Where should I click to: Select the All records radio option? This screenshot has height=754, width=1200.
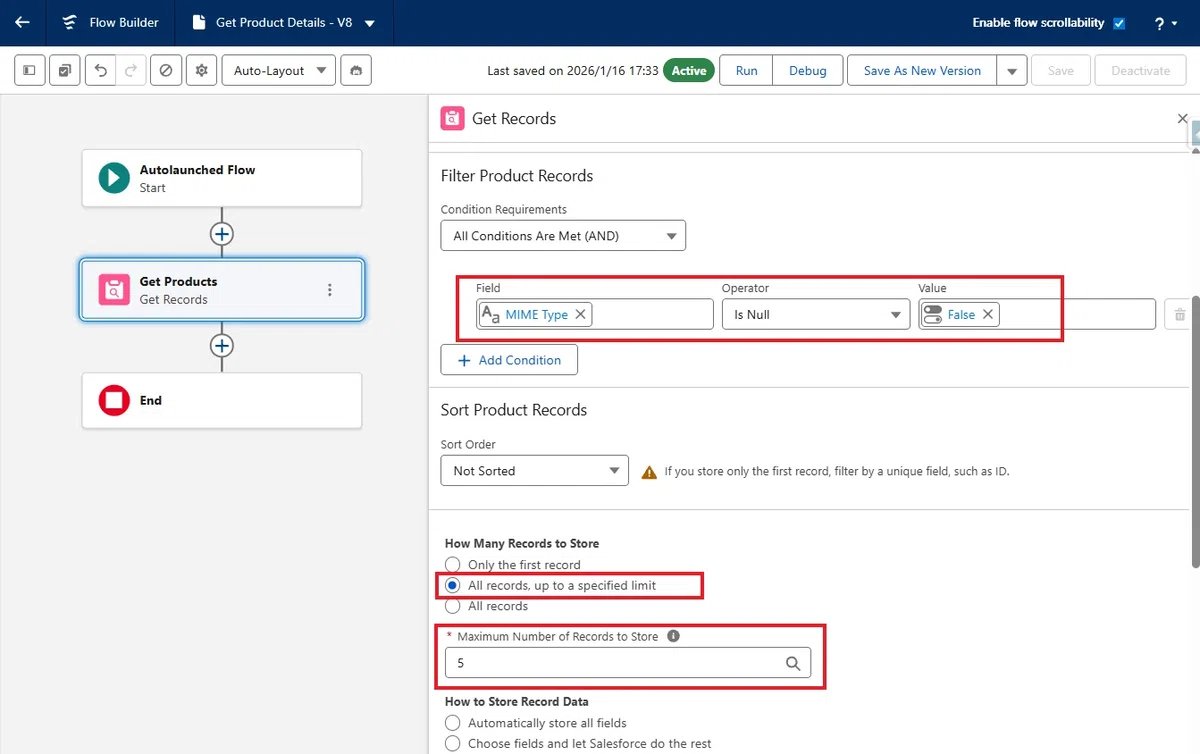click(x=453, y=606)
